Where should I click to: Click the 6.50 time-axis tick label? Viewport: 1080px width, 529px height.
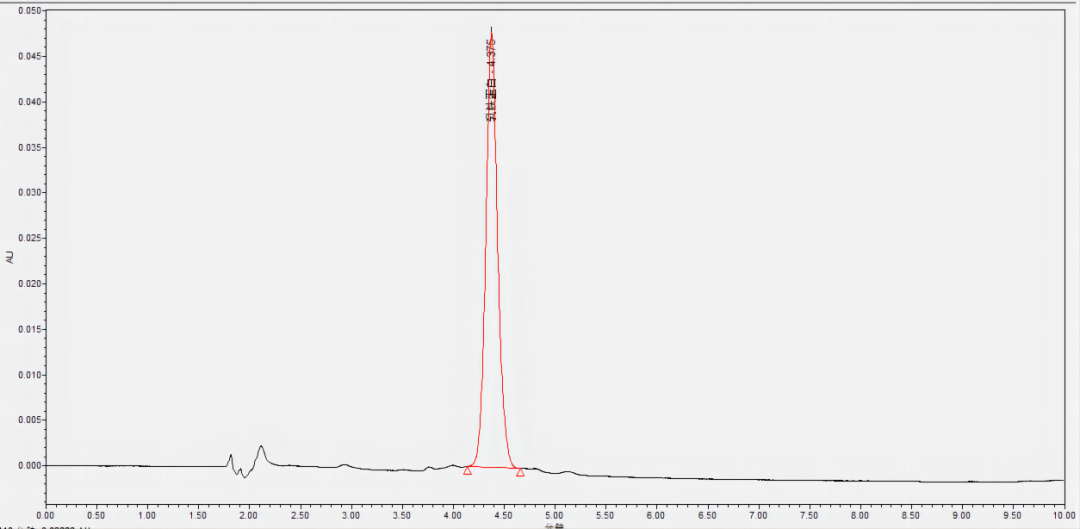708,515
